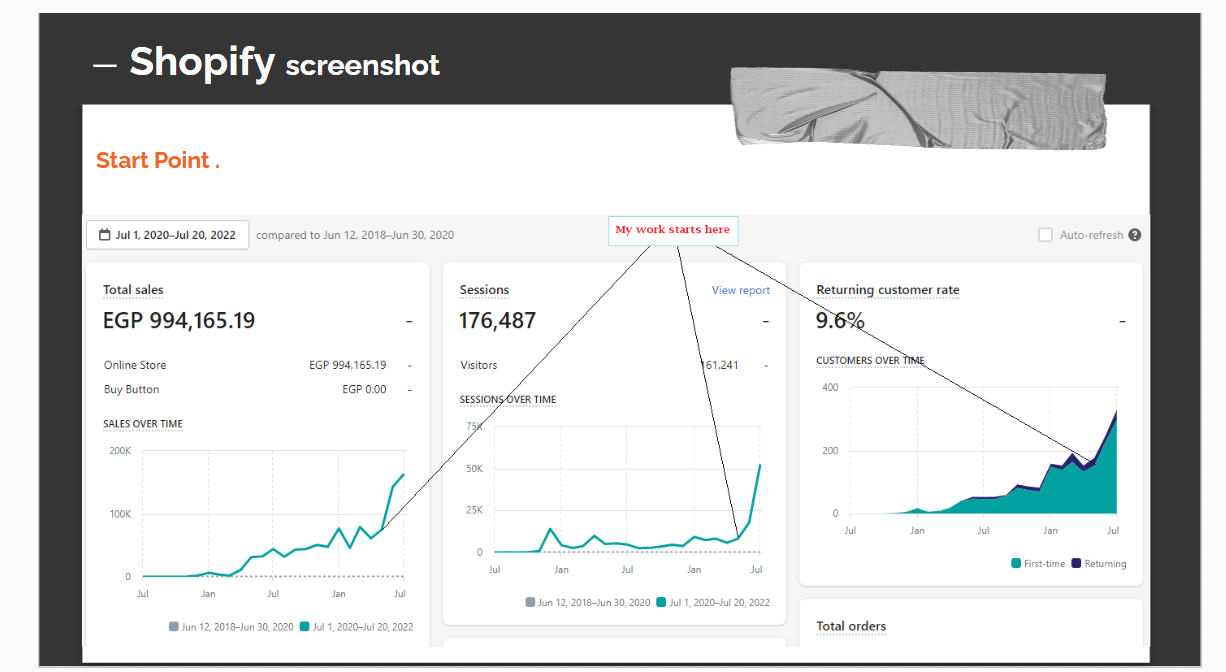Click gray Jun 12, 2018 legend swatch in sales chart
Screen dimensions: 1226x672
174,627
